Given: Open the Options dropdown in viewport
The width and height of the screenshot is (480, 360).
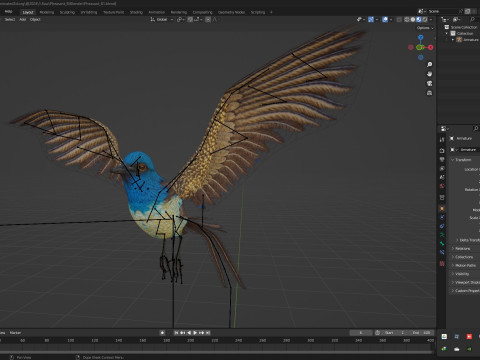Looking at the screenshot, I should [x=425, y=28].
